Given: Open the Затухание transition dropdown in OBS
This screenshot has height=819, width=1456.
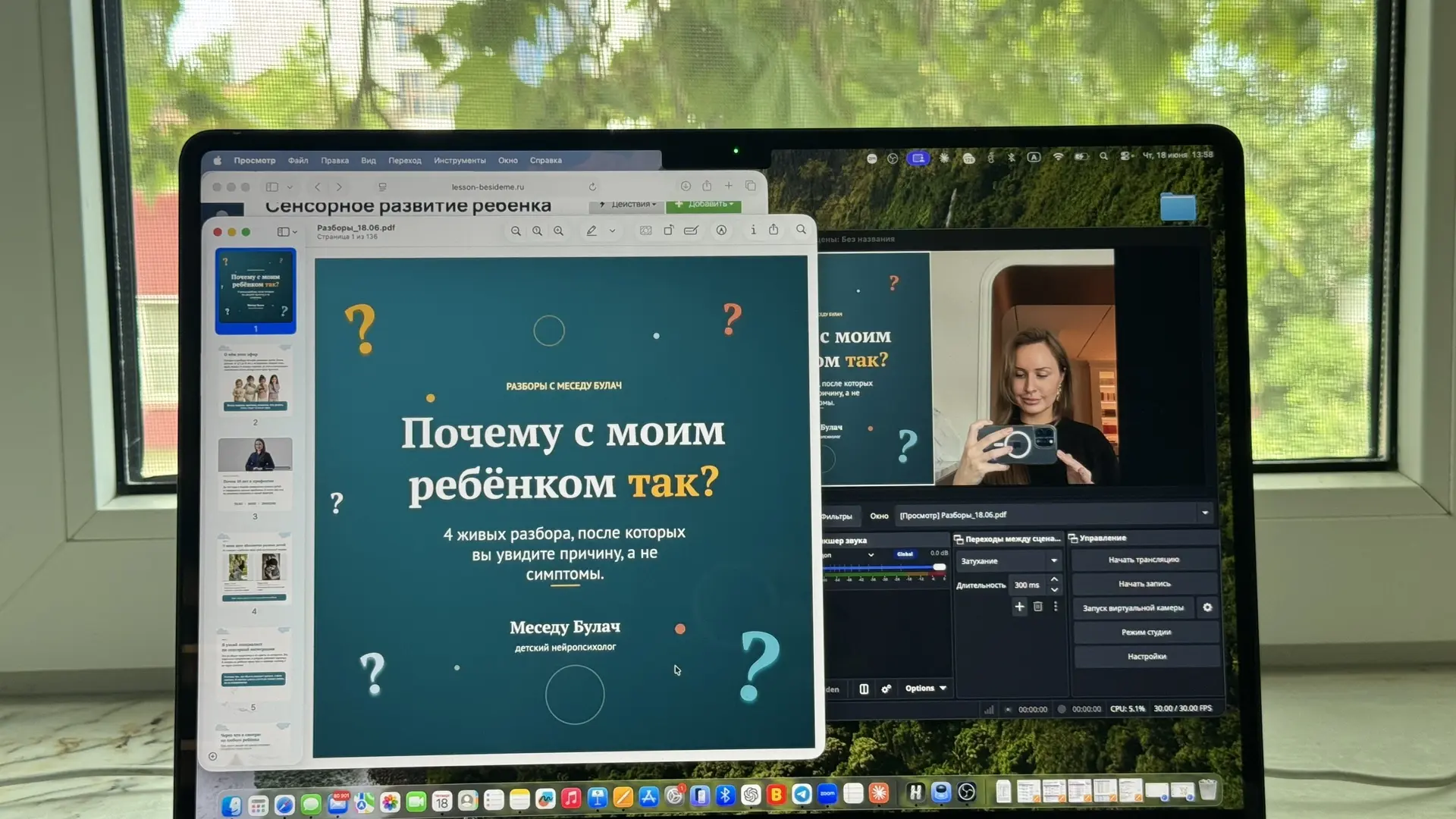Looking at the screenshot, I should click(1009, 561).
